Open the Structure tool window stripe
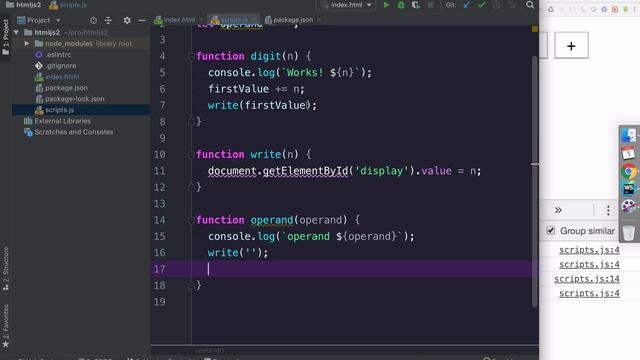 tap(6, 268)
